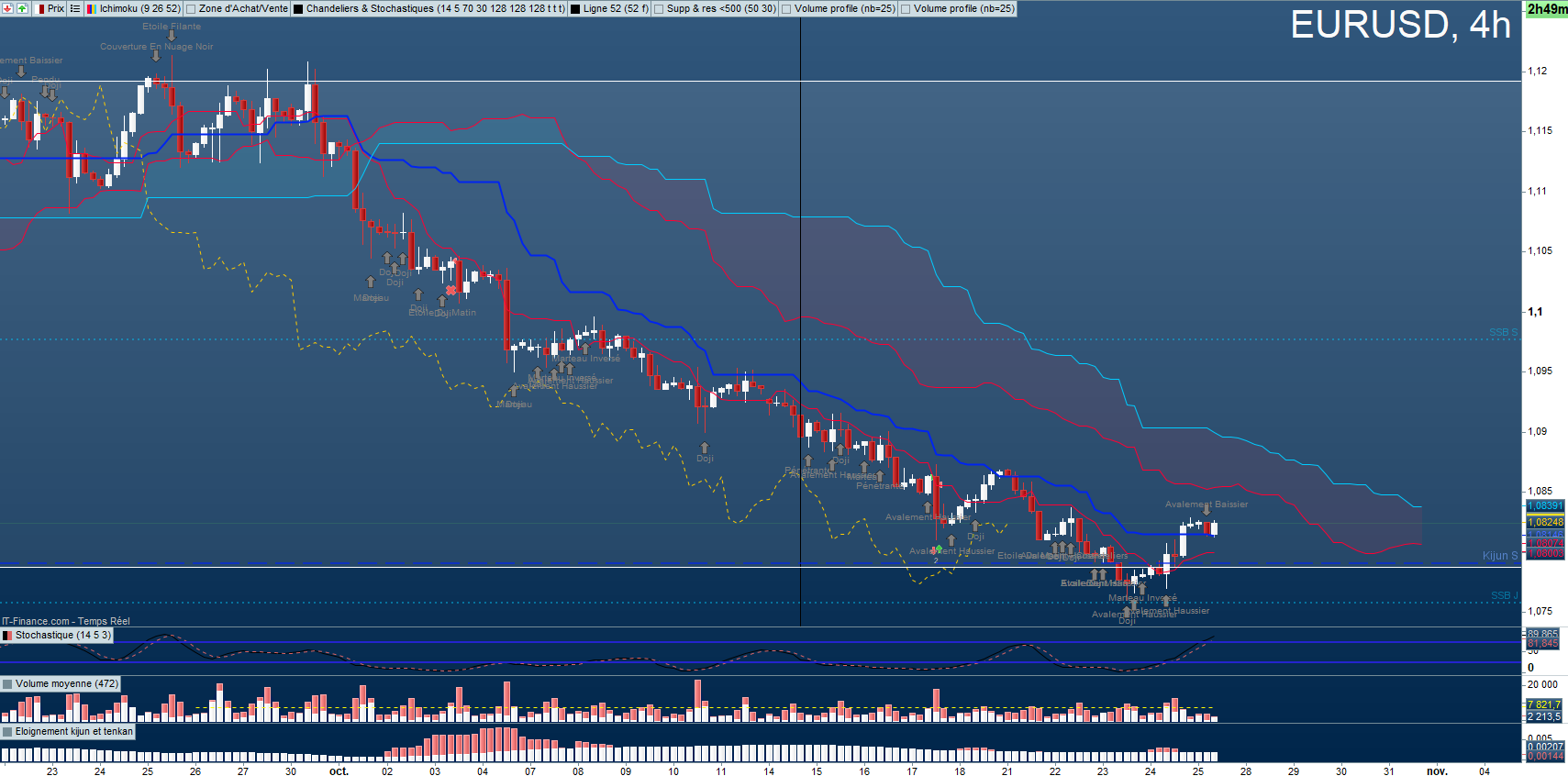Click the 1,08248 yellow price label
Viewport: 1568px width, 776px height.
coord(1545,522)
